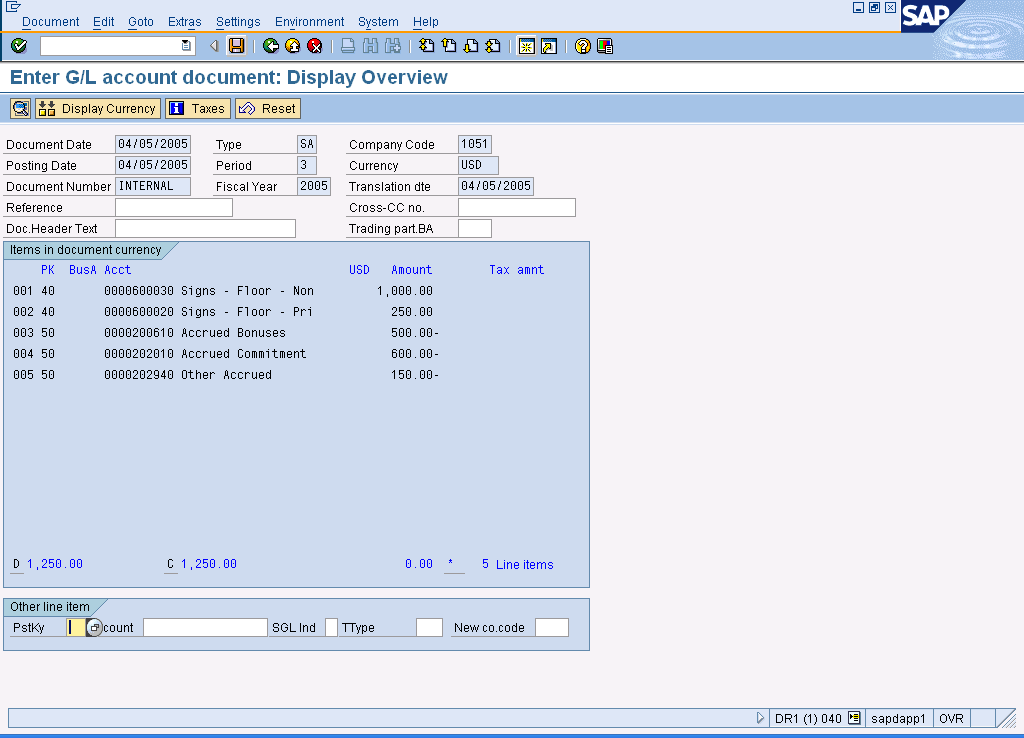Click the green checkmark Enter icon
Viewport: 1024px width, 738px height.
coord(19,46)
